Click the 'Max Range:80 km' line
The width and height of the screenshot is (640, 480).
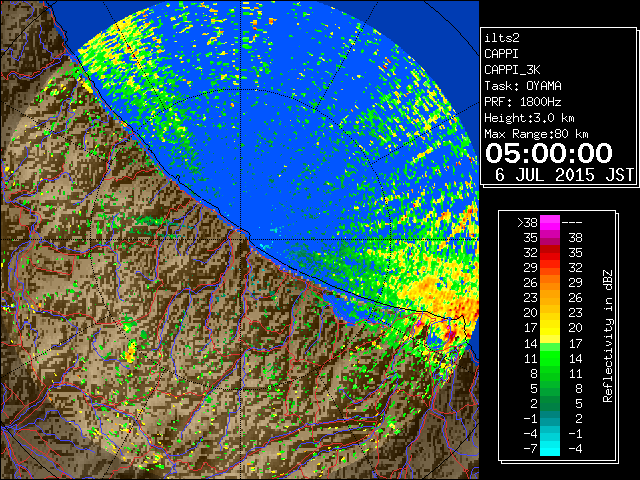click(x=536, y=134)
